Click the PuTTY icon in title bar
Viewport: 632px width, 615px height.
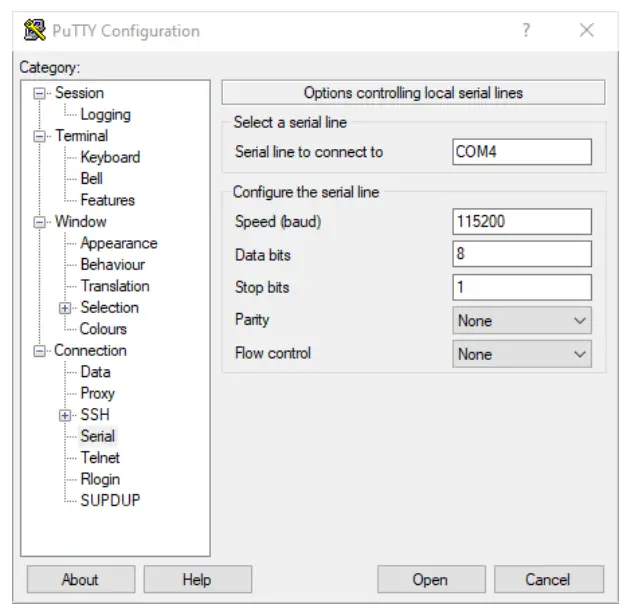(x=35, y=30)
